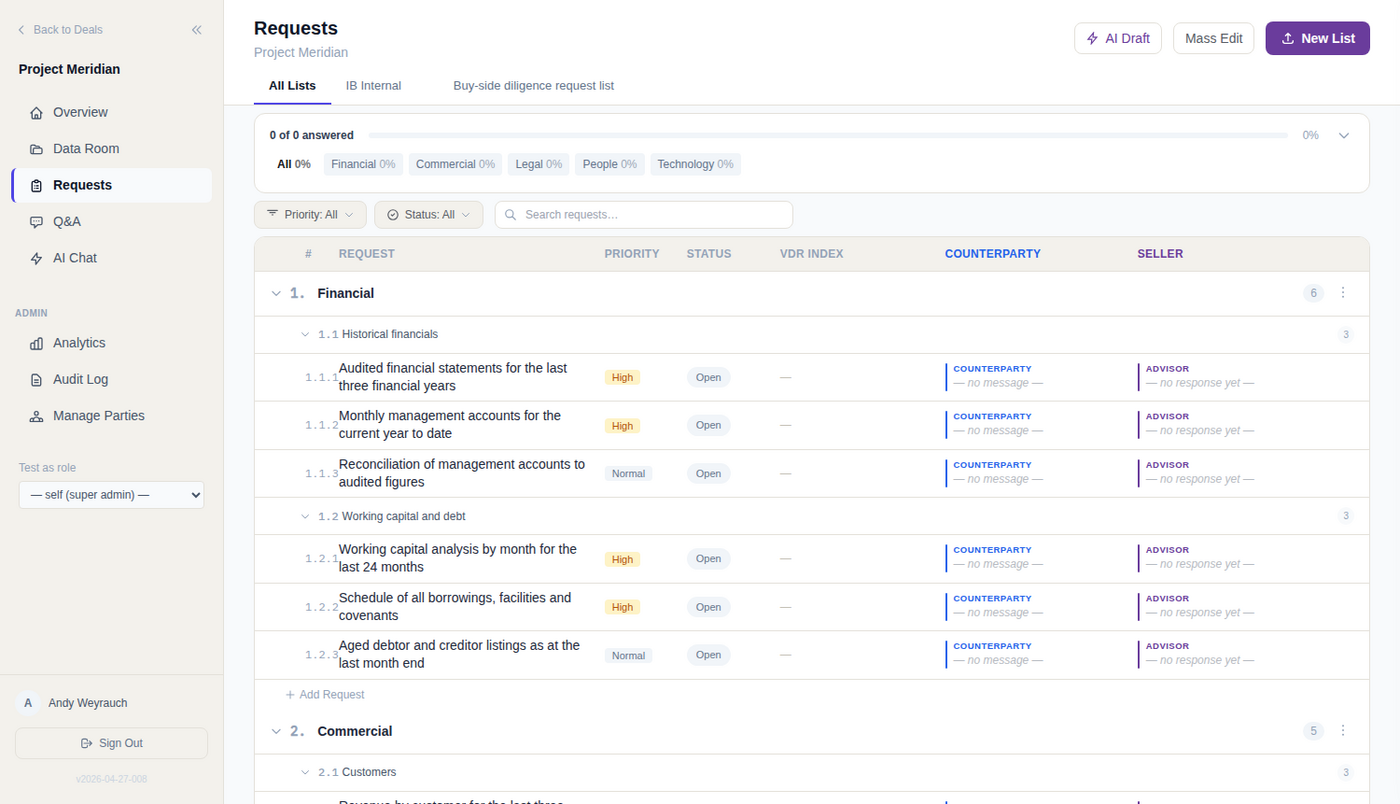Switch to the IB Internal tab
The width and height of the screenshot is (1400, 804).
click(x=373, y=86)
